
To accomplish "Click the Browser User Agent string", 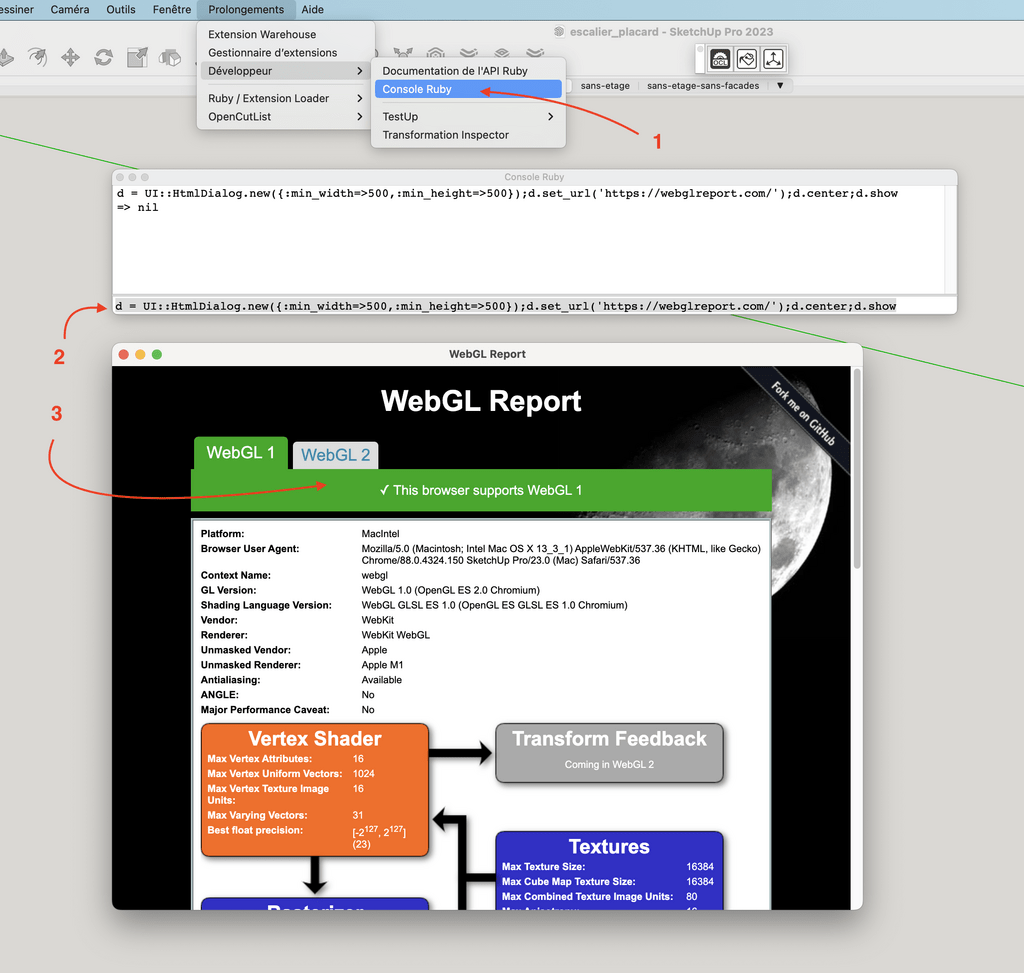I will click(x=561, y=554).
